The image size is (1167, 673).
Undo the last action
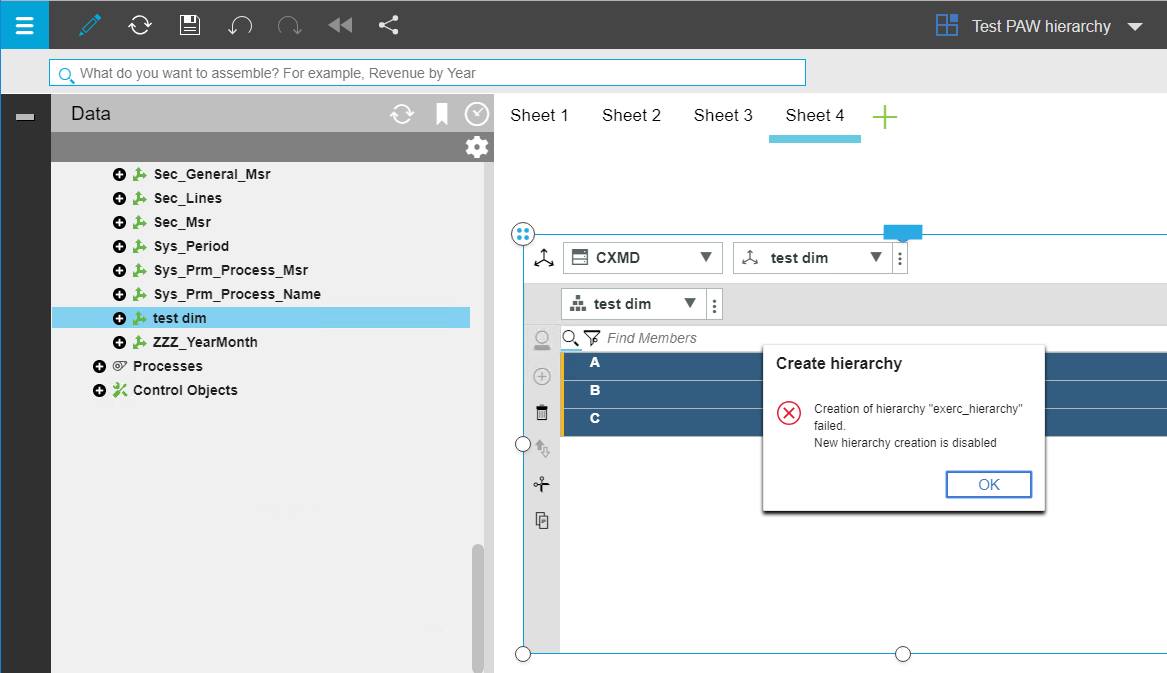[240, 25]
